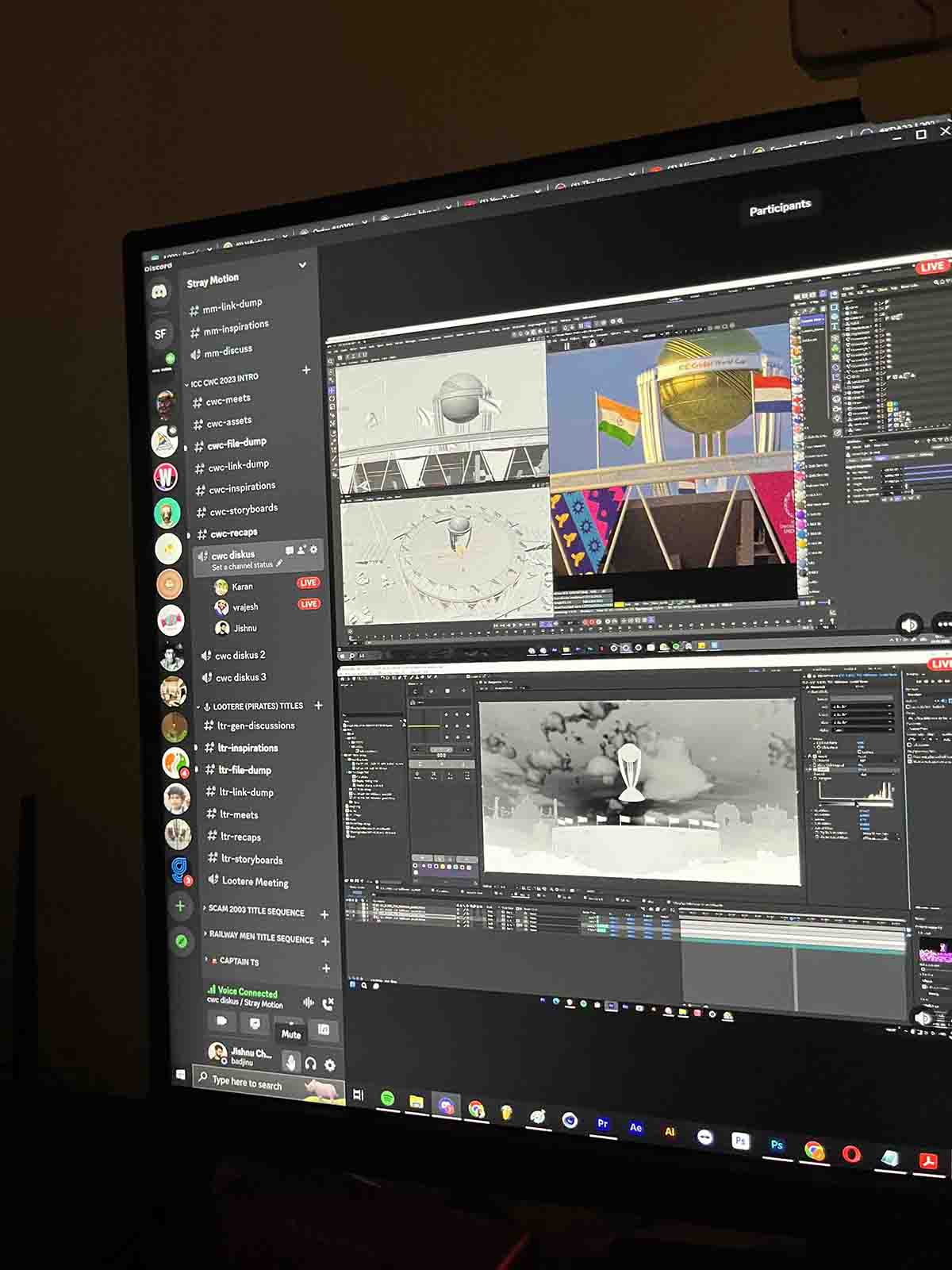Expand the SCAM 2003 TITLE SEQUENCE category

pyautogui.click(x=255, y=910)
